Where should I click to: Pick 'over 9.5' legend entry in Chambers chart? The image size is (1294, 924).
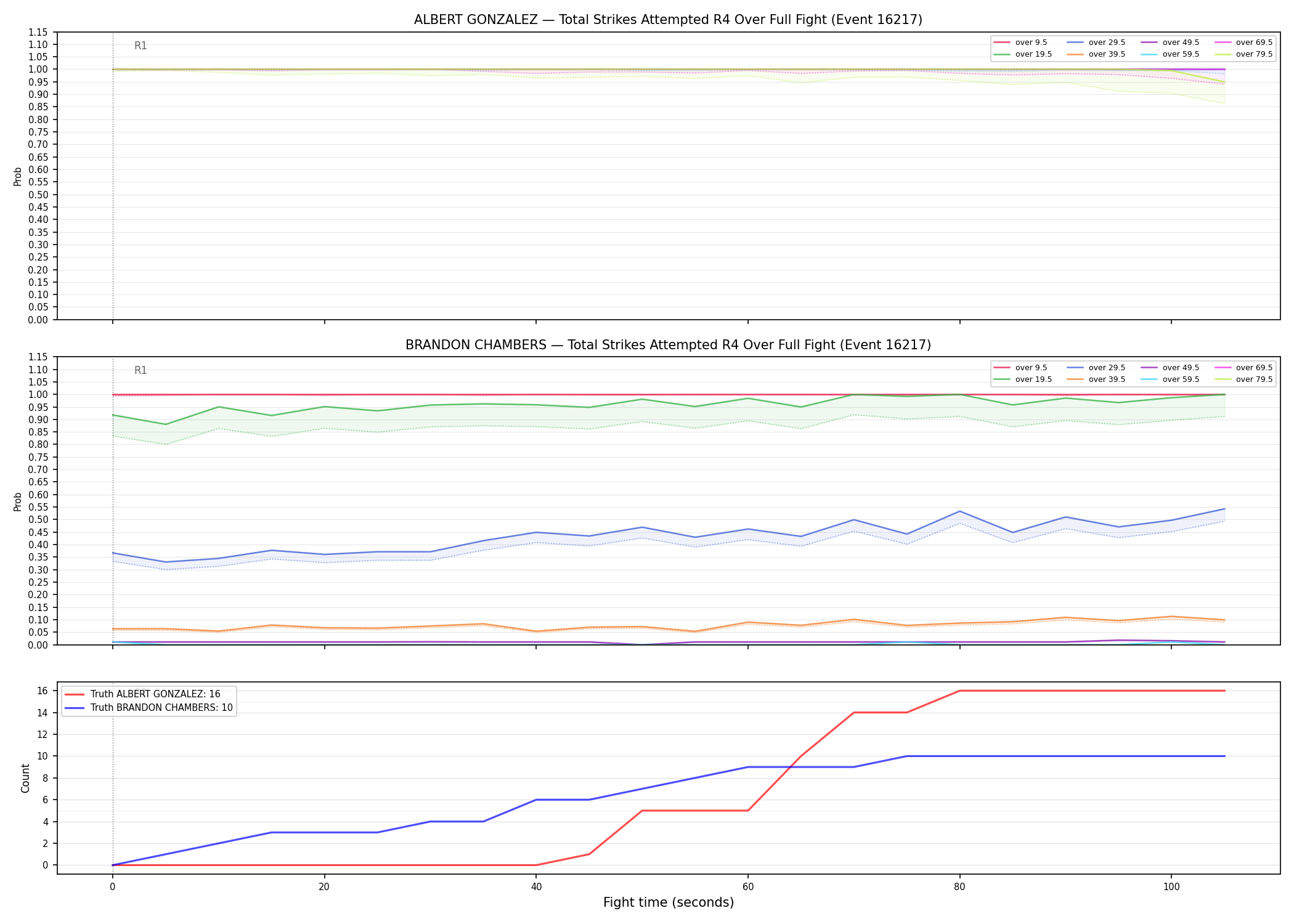[1020, 368]
